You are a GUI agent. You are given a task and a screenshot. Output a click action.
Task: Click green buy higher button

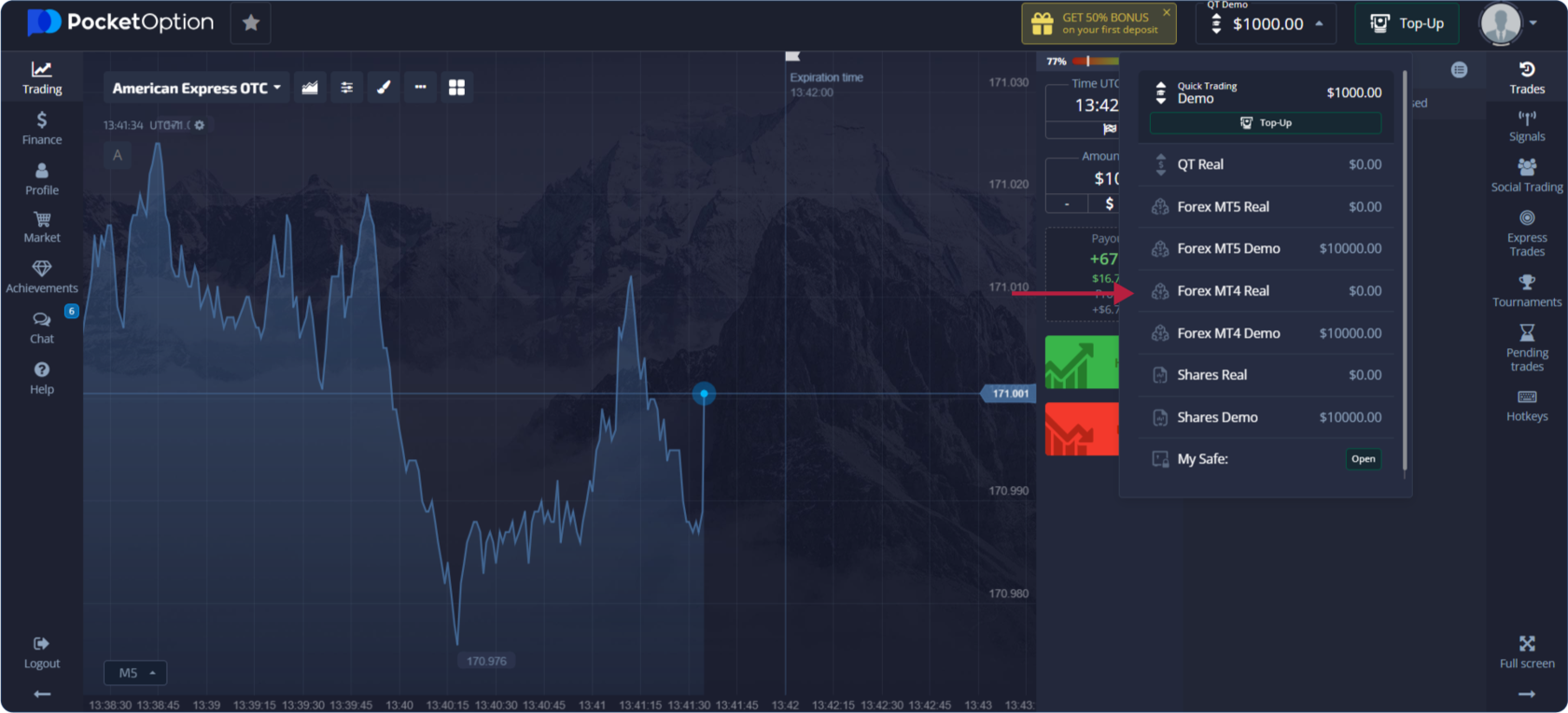tap(1082, 362)
